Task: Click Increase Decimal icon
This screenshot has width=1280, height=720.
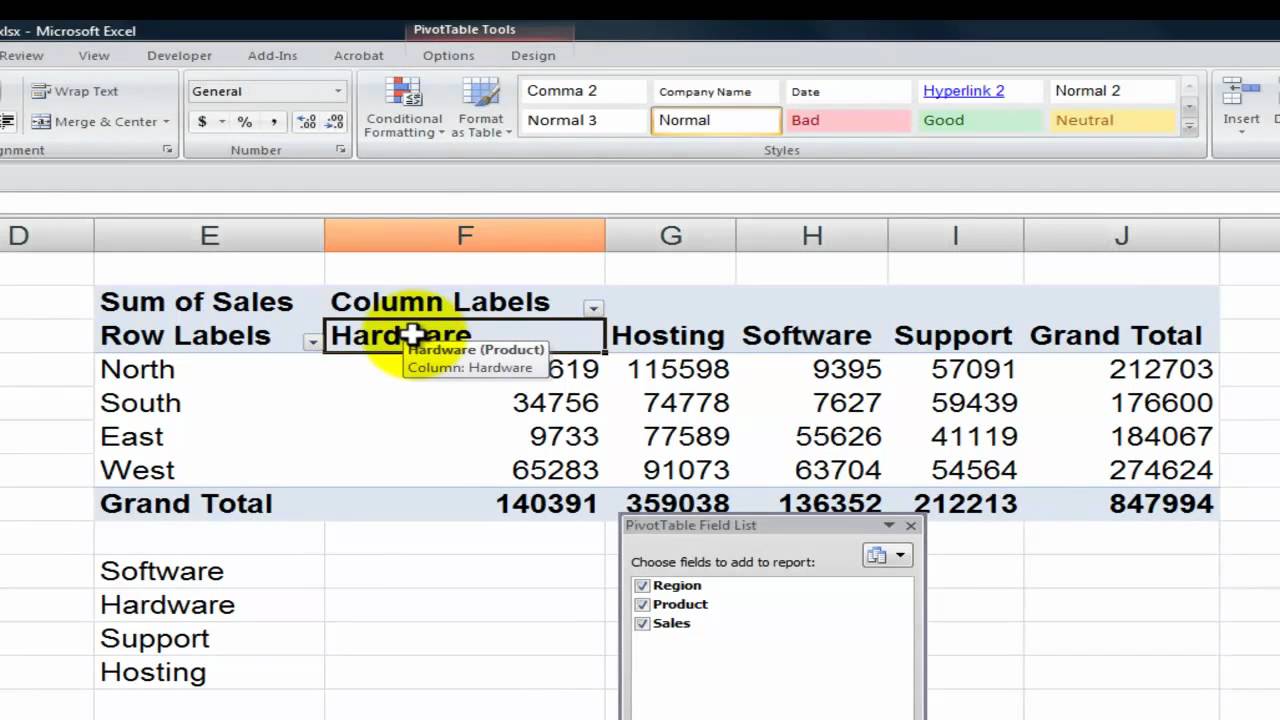Action: pyautogui.click(x=307, y=122)
